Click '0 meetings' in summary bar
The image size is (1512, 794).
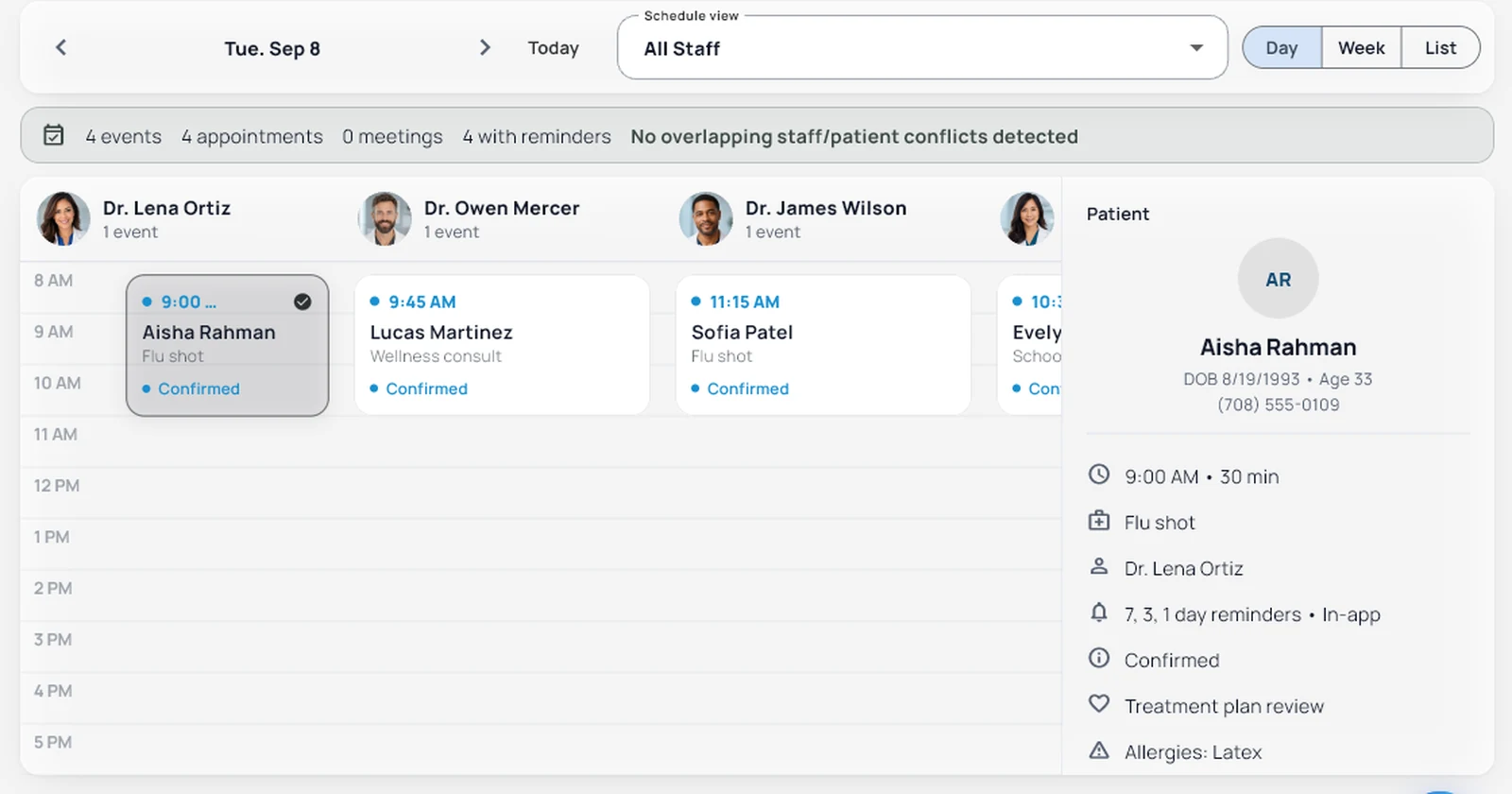pos(392,136)
